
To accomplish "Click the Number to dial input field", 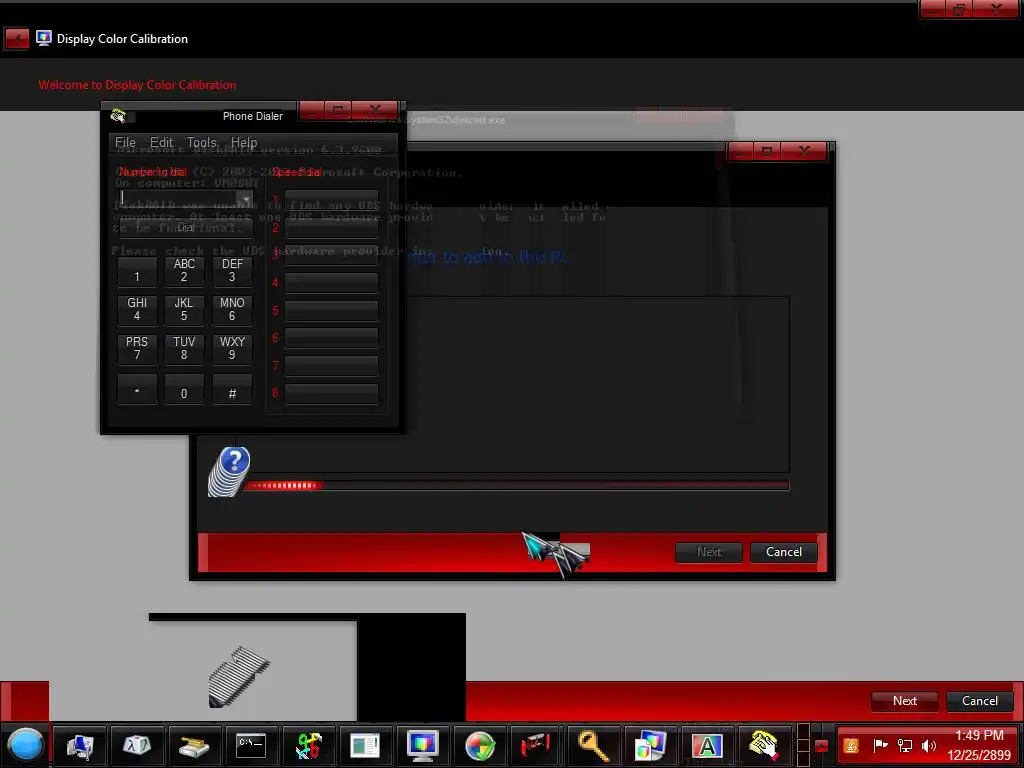I will [179, 199].
